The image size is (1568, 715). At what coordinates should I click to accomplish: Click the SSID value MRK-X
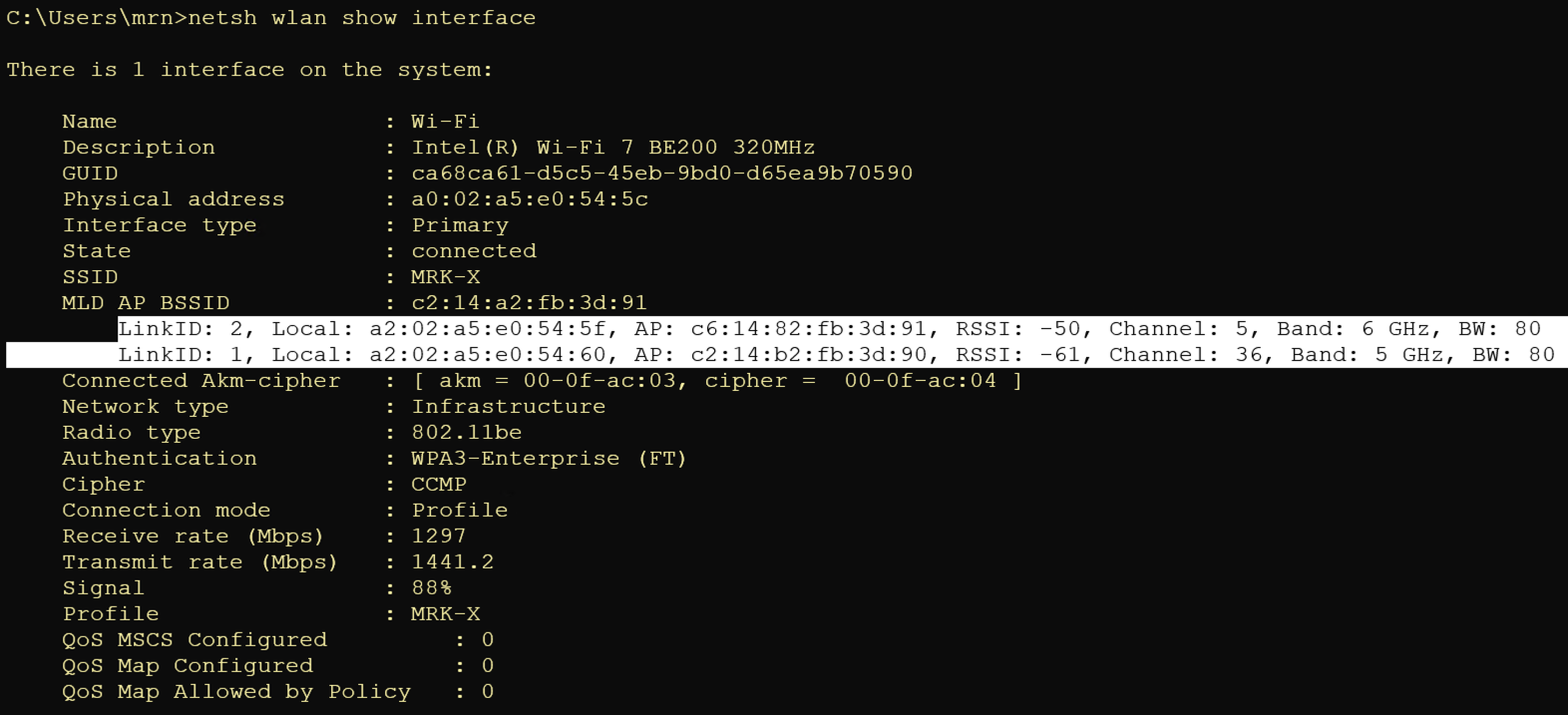pos(445,277)
